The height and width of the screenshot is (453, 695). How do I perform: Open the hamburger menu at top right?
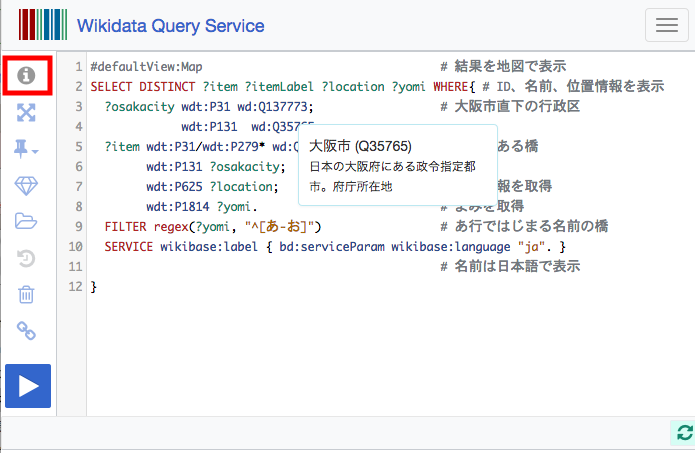click(x=667, y=25)
